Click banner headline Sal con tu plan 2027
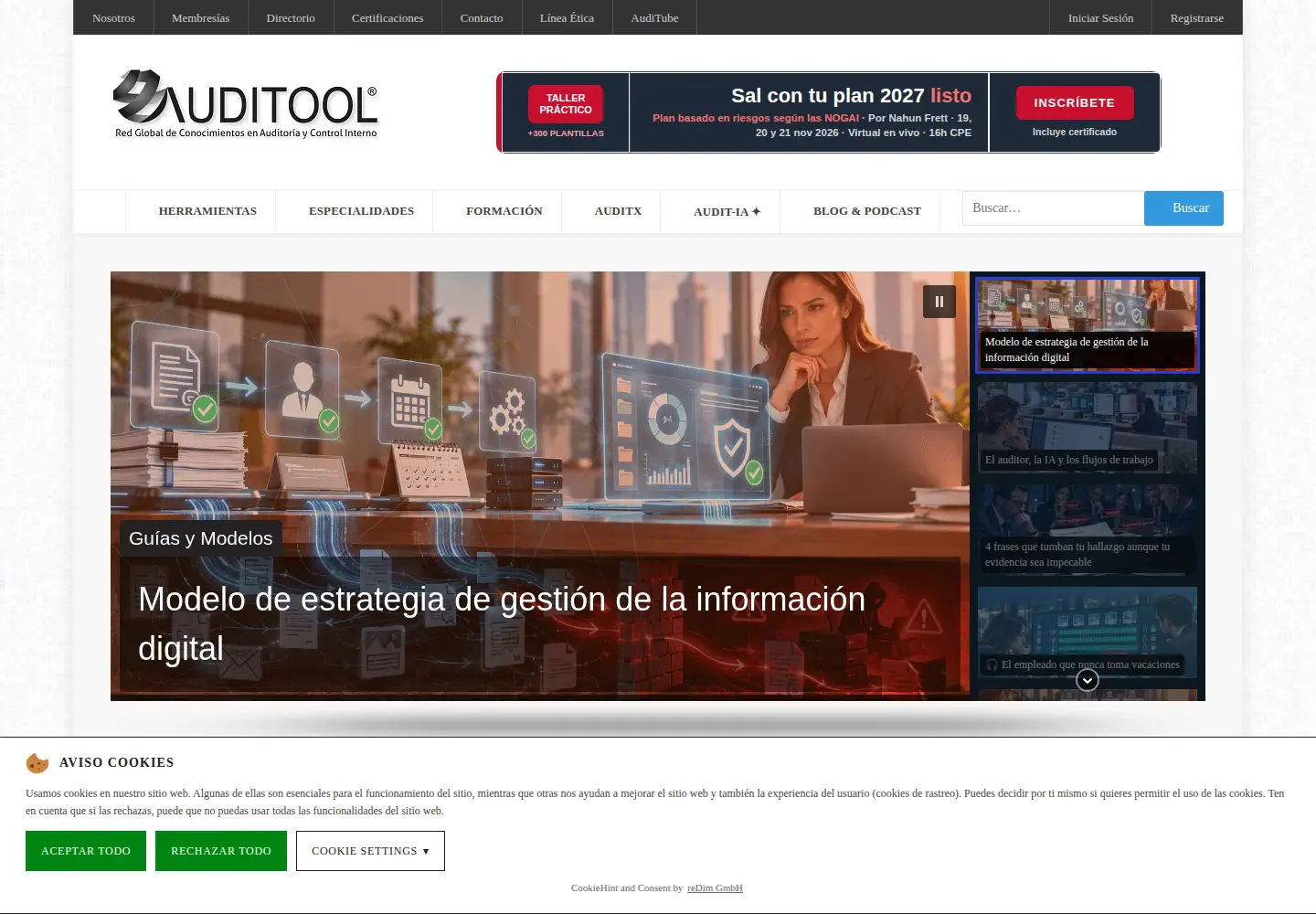 [x=851, y=95]
